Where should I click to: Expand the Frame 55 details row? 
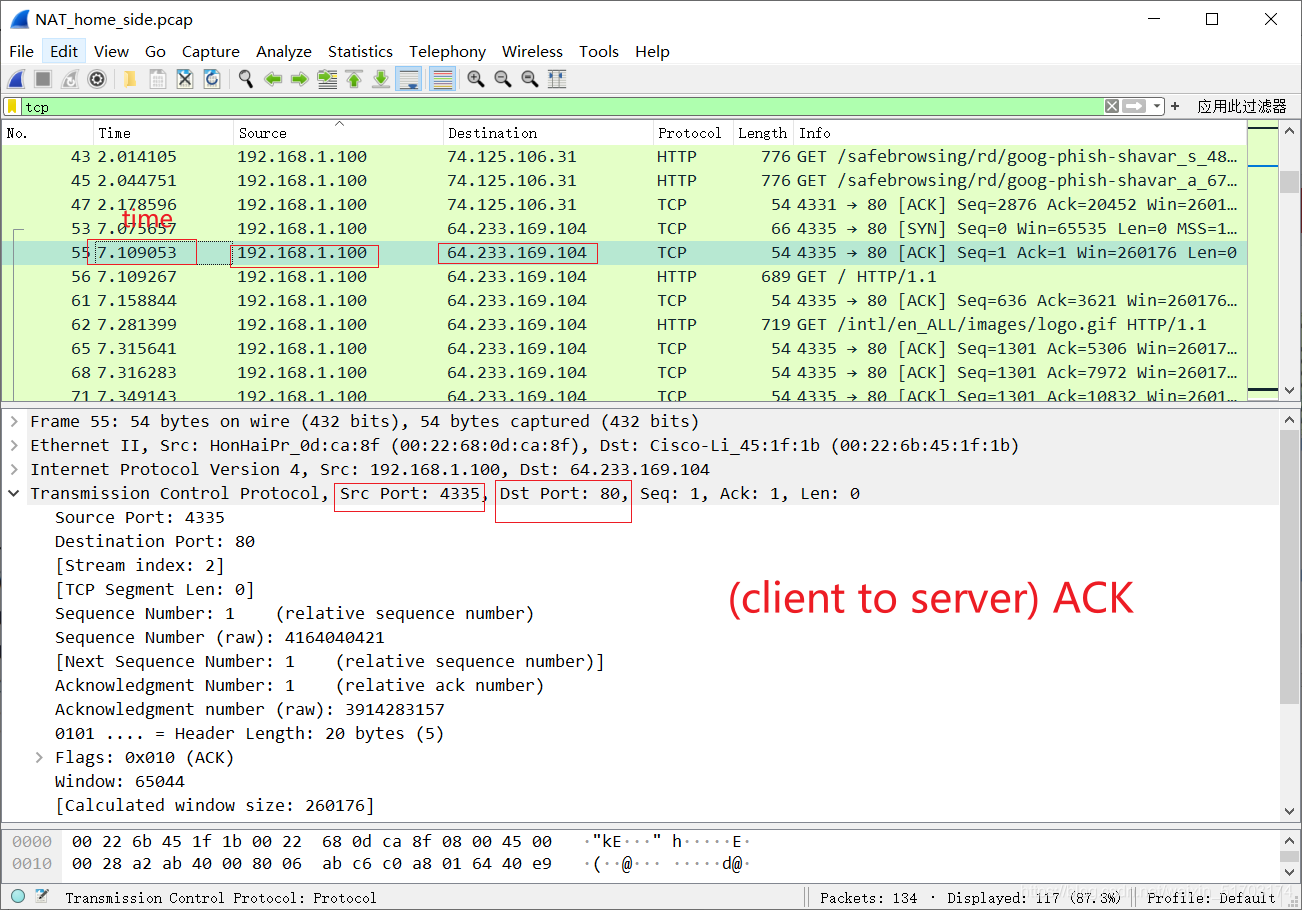[14, 421]
